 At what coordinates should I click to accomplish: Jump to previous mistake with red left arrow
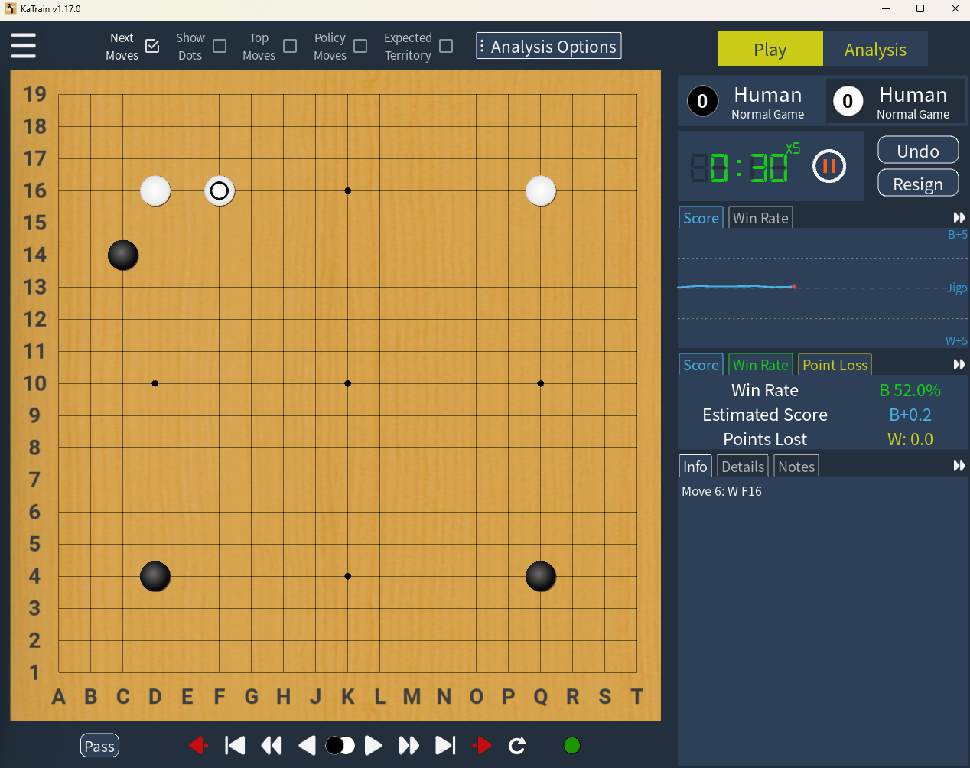click(x=198, y=745)
